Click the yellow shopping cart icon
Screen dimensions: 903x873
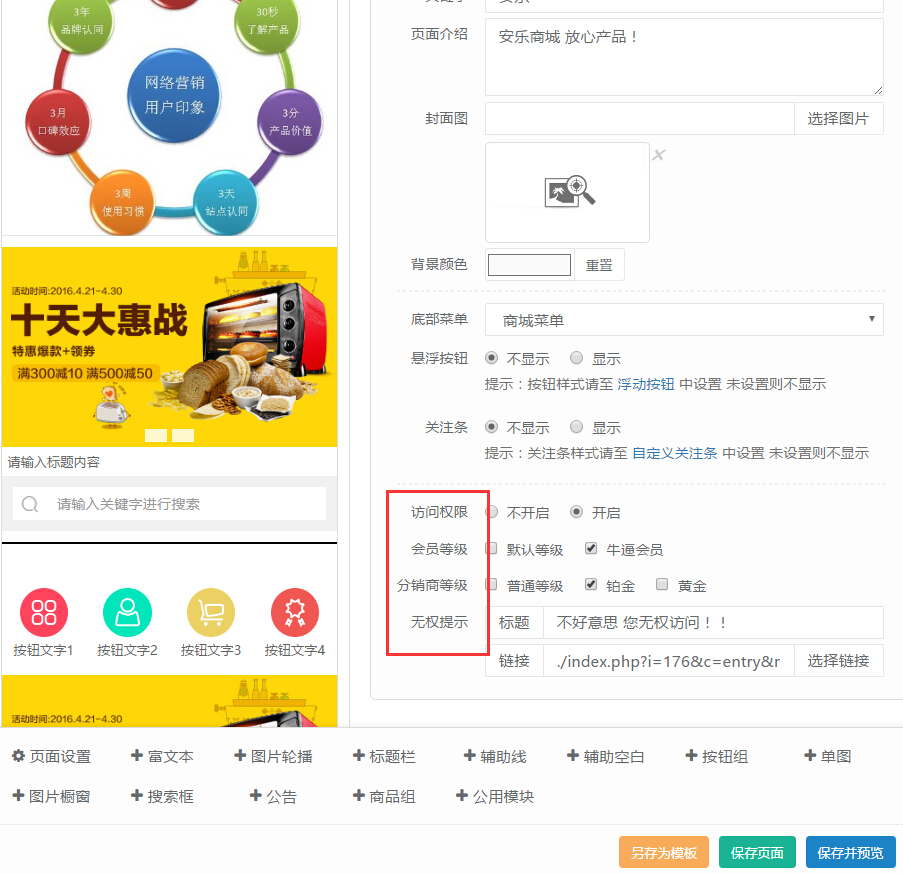(211, 612)
